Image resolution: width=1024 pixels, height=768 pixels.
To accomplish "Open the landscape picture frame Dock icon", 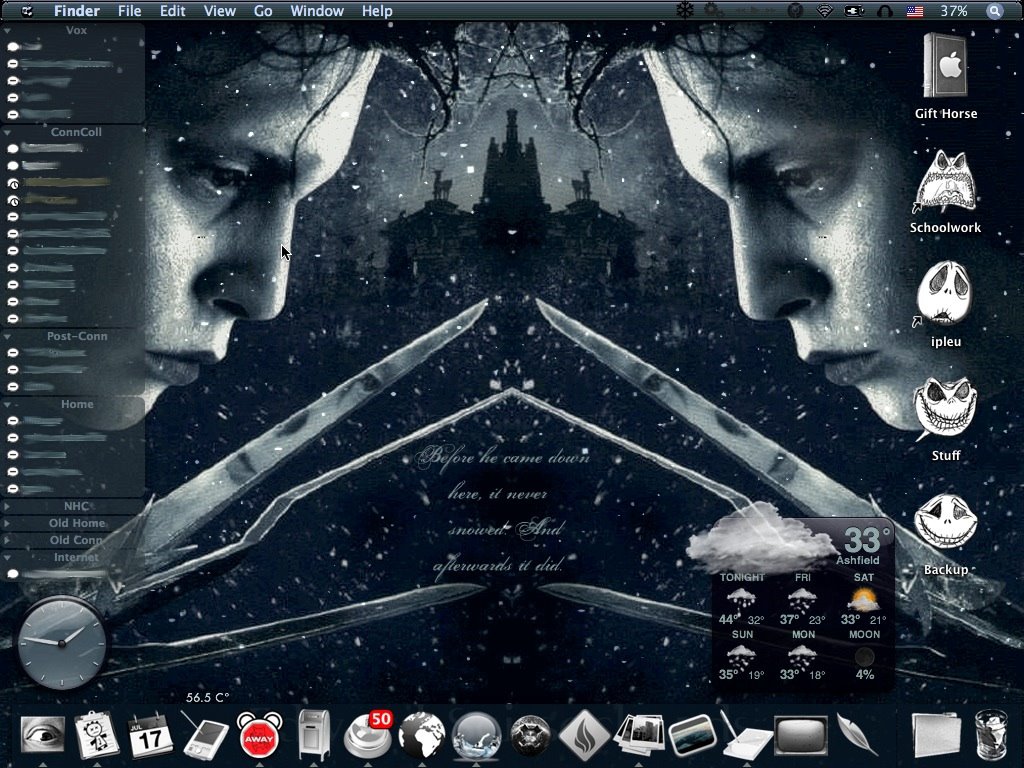I will pyautogui.click(x=693, y=735).
